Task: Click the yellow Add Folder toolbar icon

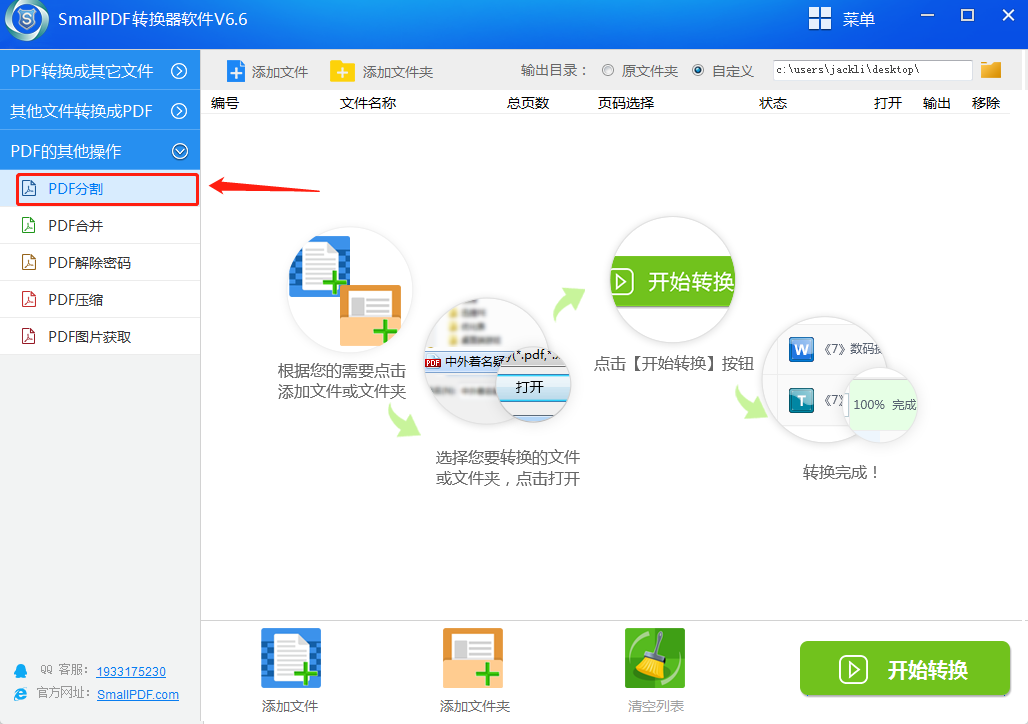Action: coord(342,71)
